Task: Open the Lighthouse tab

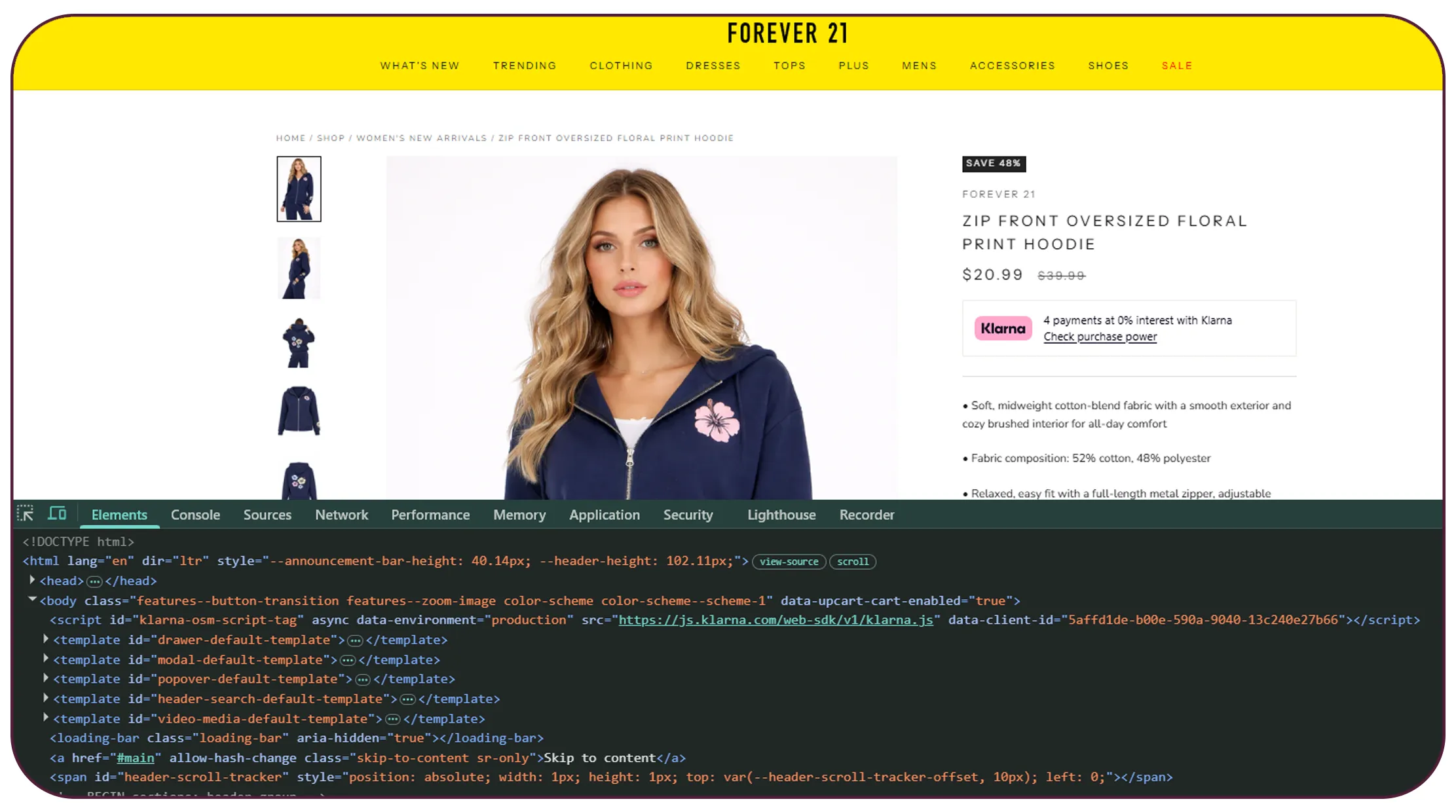Action: 781,515
